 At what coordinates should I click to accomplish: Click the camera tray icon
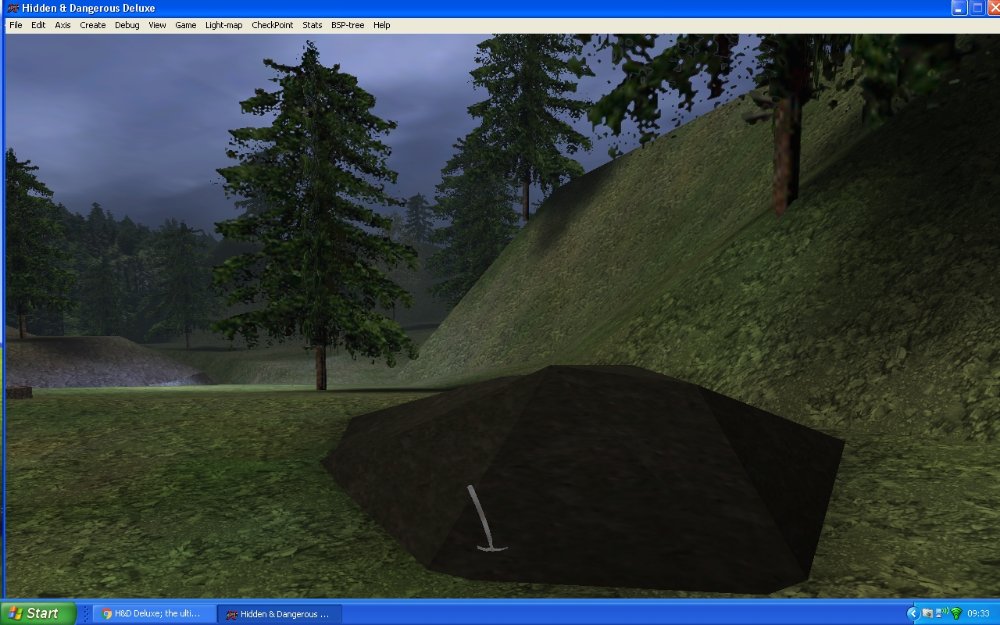pyautogui.click(x=927, y=614)
